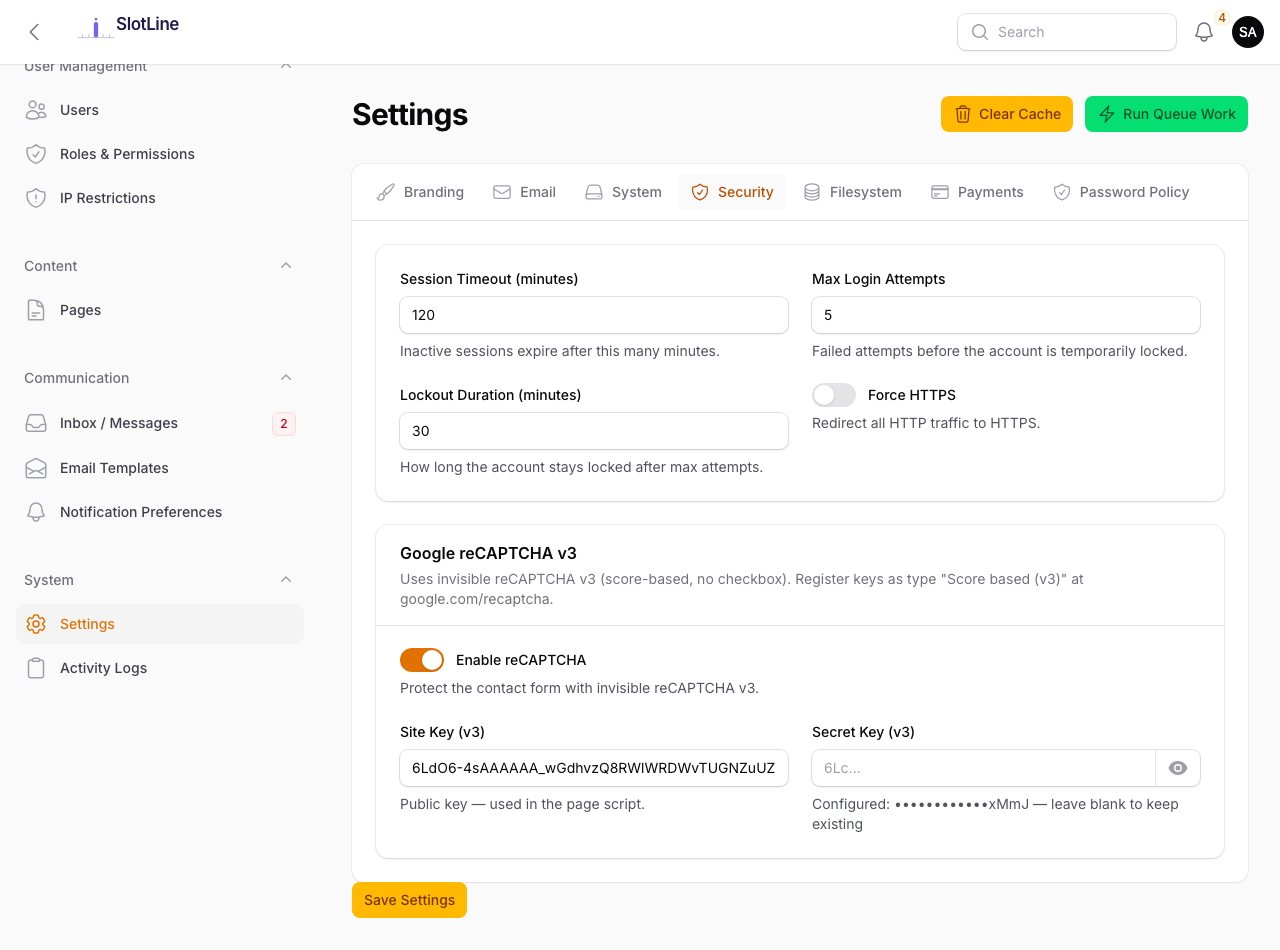Reveal the Secret Key with eye icon
1280x950 pixels.
pyautogui.click(x=1178, y=768)
